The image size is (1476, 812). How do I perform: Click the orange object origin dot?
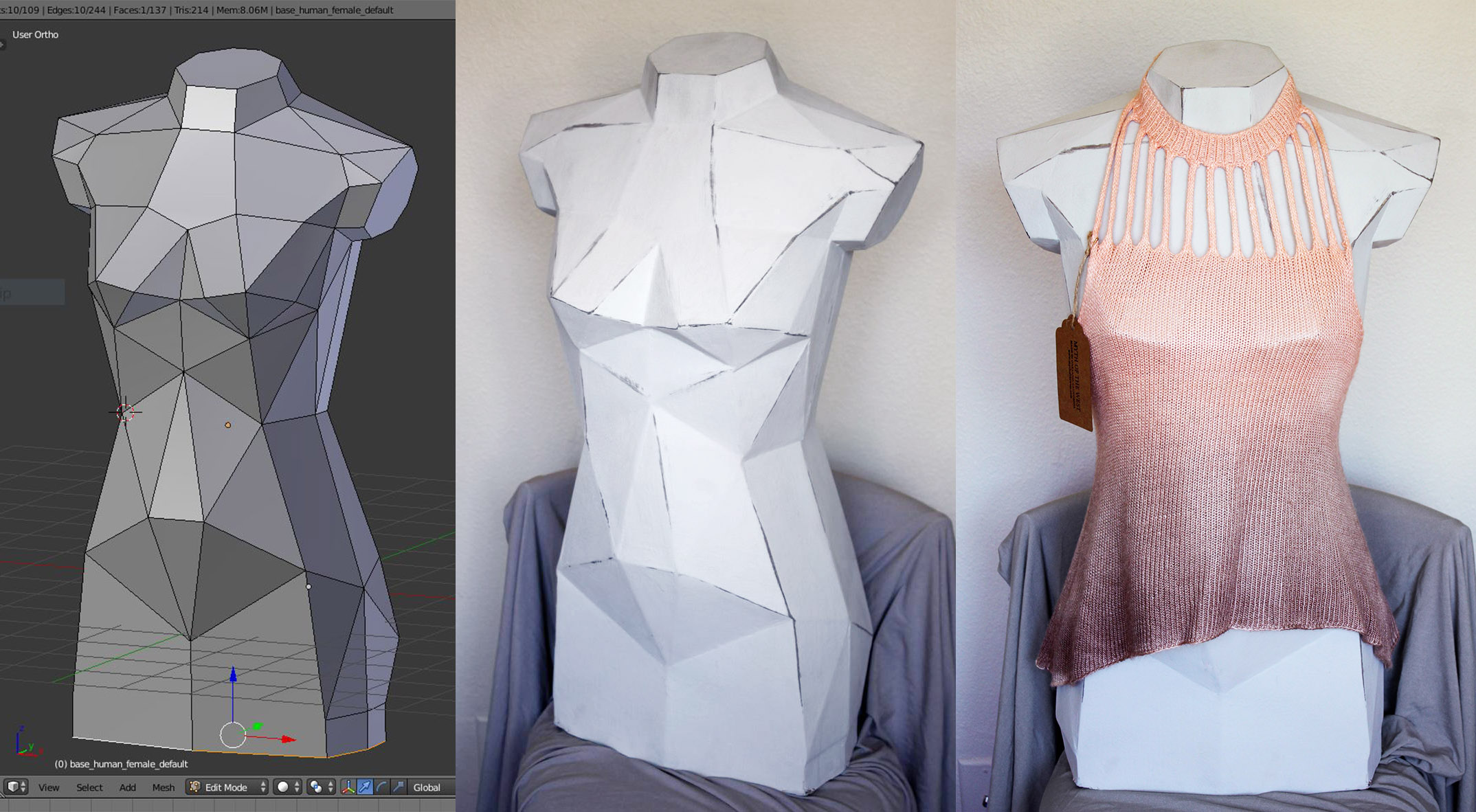[x=228, y=425]
